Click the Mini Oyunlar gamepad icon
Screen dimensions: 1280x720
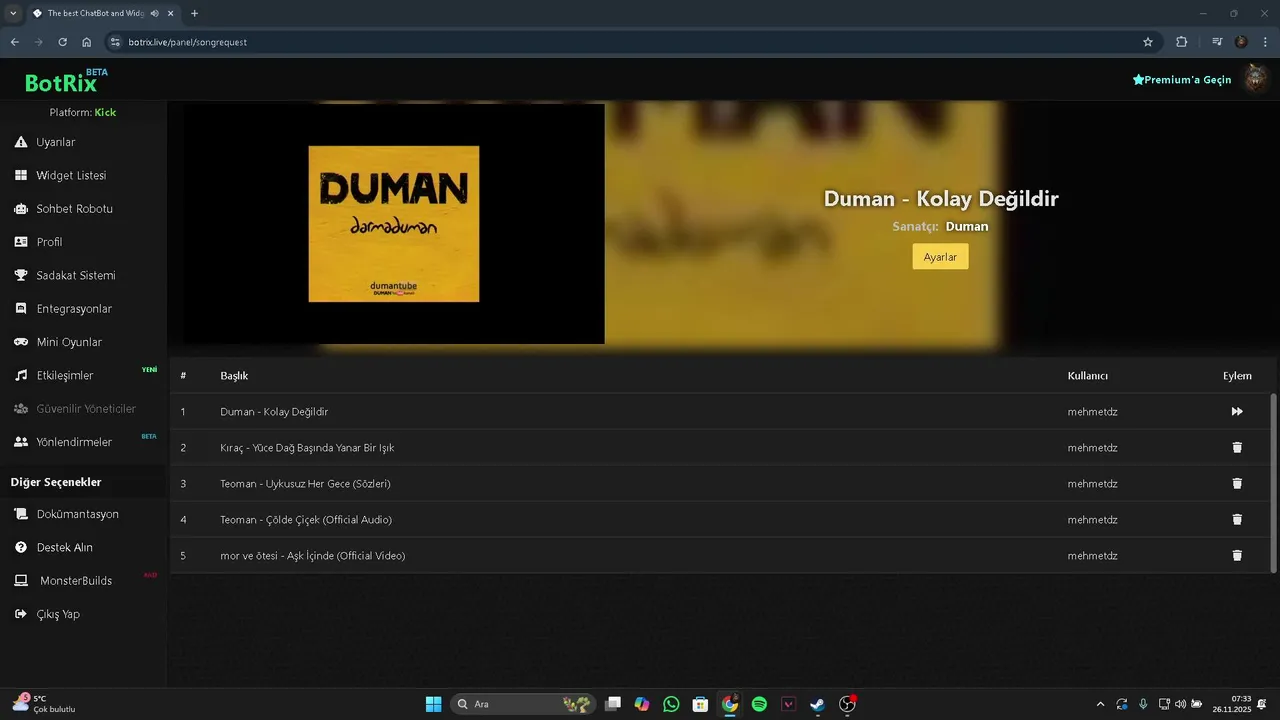pyautogui.click(x=21, y=342)
